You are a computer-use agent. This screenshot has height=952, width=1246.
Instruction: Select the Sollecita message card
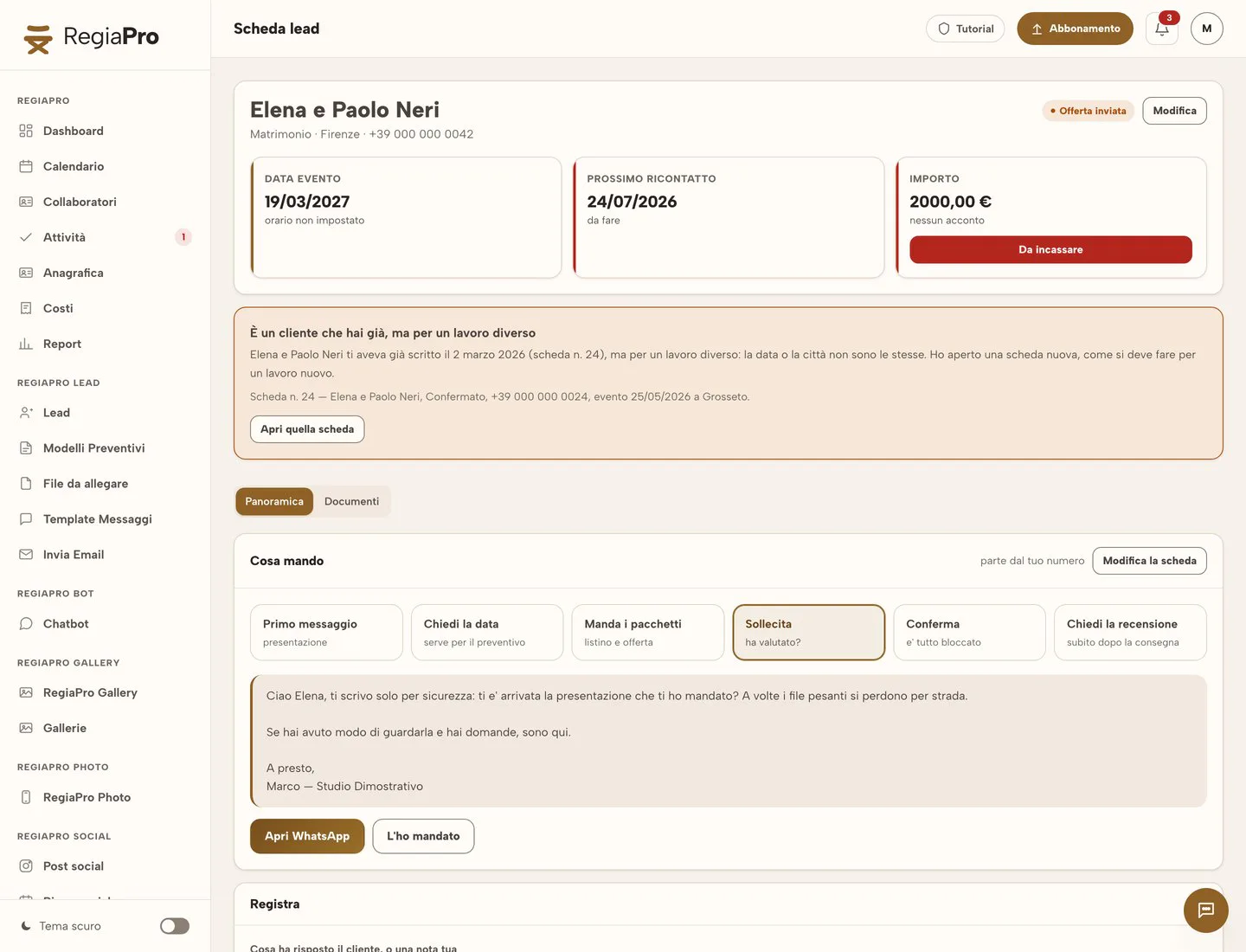click(809, 633)
